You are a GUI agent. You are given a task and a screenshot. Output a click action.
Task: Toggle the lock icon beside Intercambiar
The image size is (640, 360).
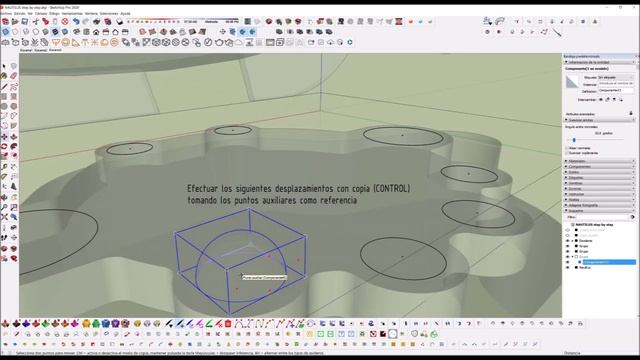coord(607,99)
